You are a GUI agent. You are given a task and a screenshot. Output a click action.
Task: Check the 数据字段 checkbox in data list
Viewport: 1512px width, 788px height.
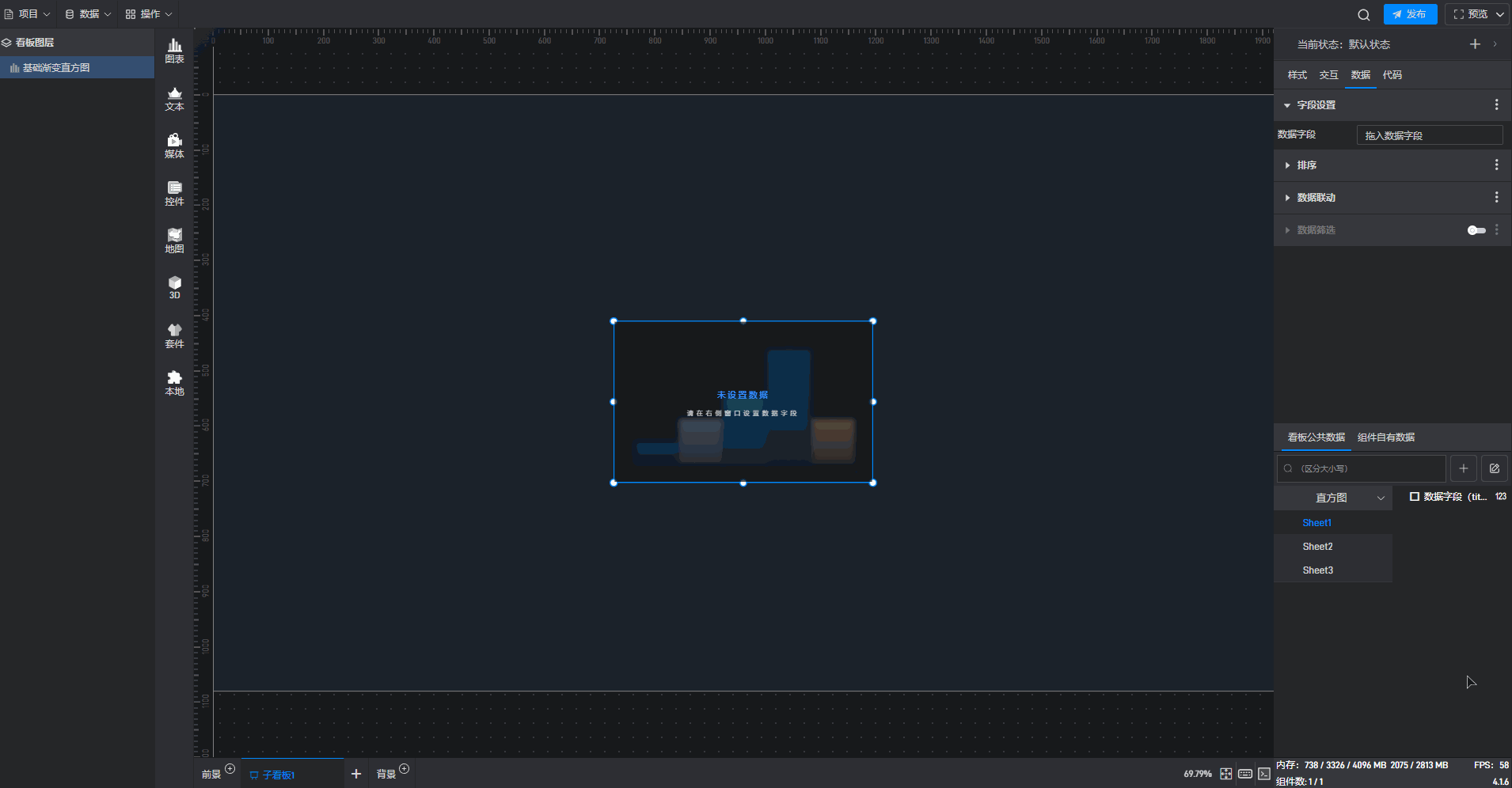pos(1414,497)
